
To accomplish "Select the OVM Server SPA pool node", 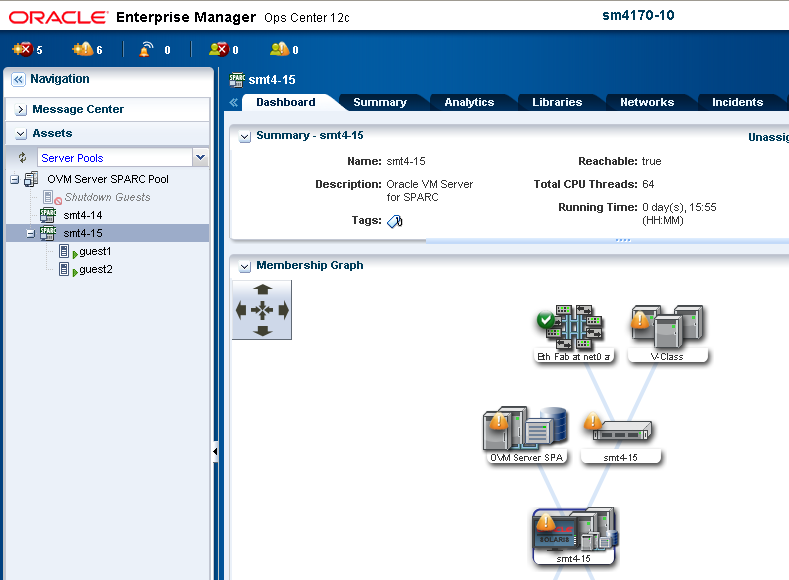I will 526,435.
